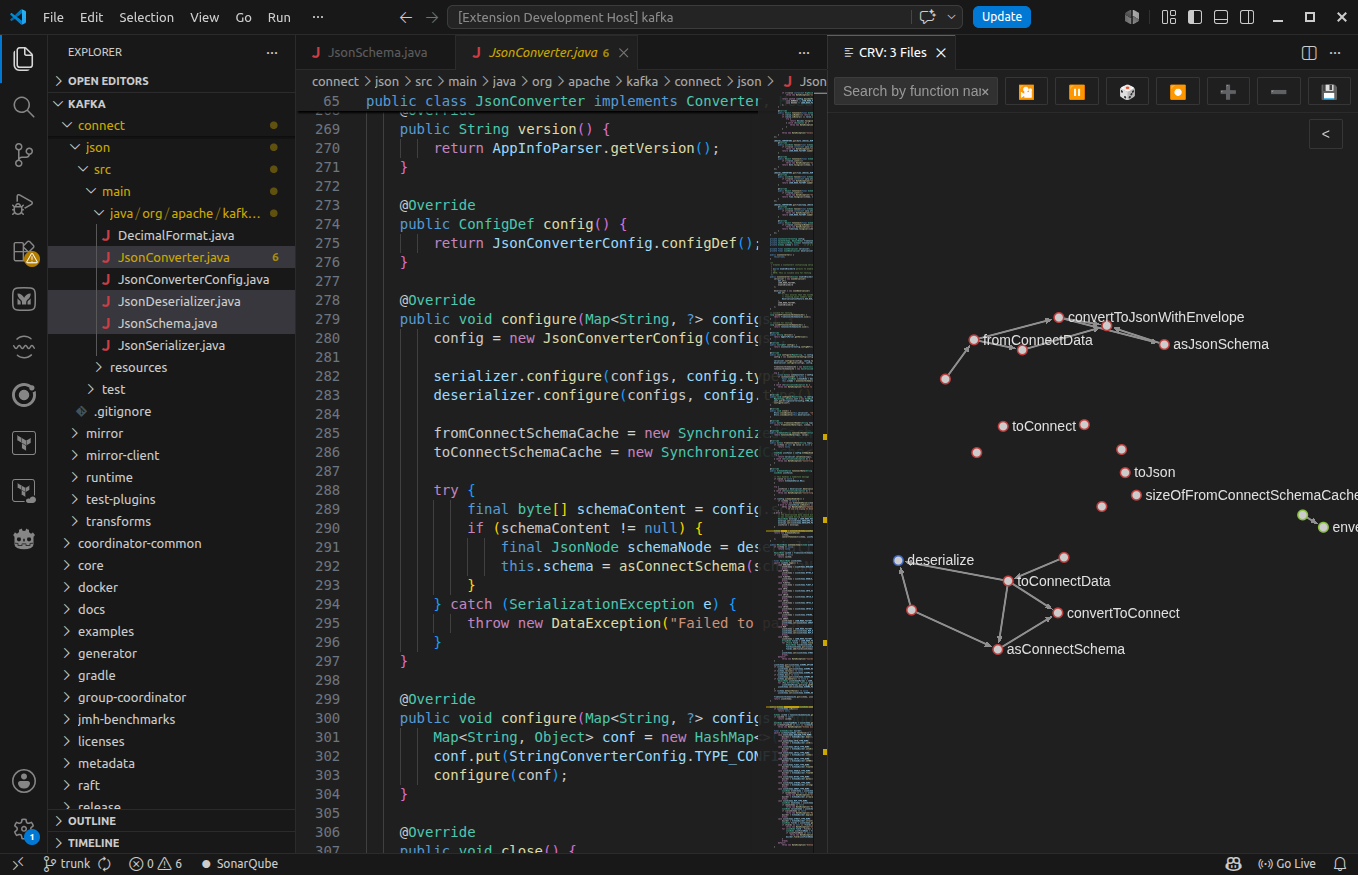
Task: Open the Accounts menu in the activity bar
Action: [x=23, y=781]
